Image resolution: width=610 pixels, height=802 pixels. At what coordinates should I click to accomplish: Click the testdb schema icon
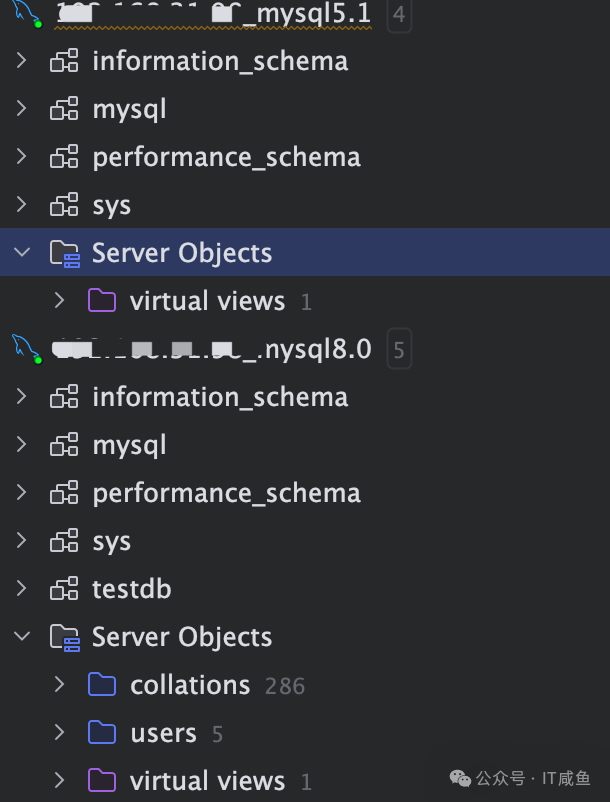tap(64, 589)
